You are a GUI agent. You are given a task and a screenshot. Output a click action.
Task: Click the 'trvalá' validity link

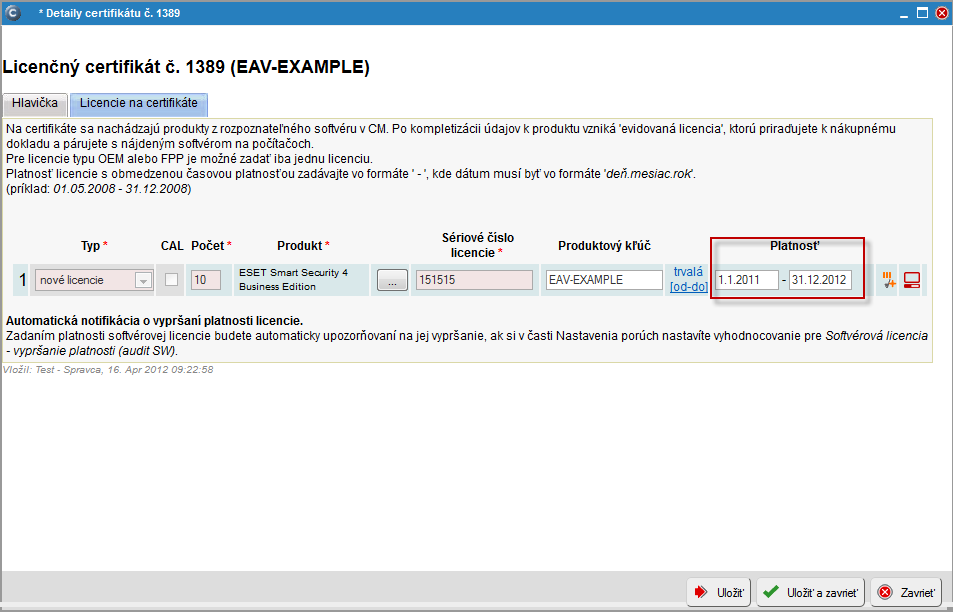[x=688, y=272]
